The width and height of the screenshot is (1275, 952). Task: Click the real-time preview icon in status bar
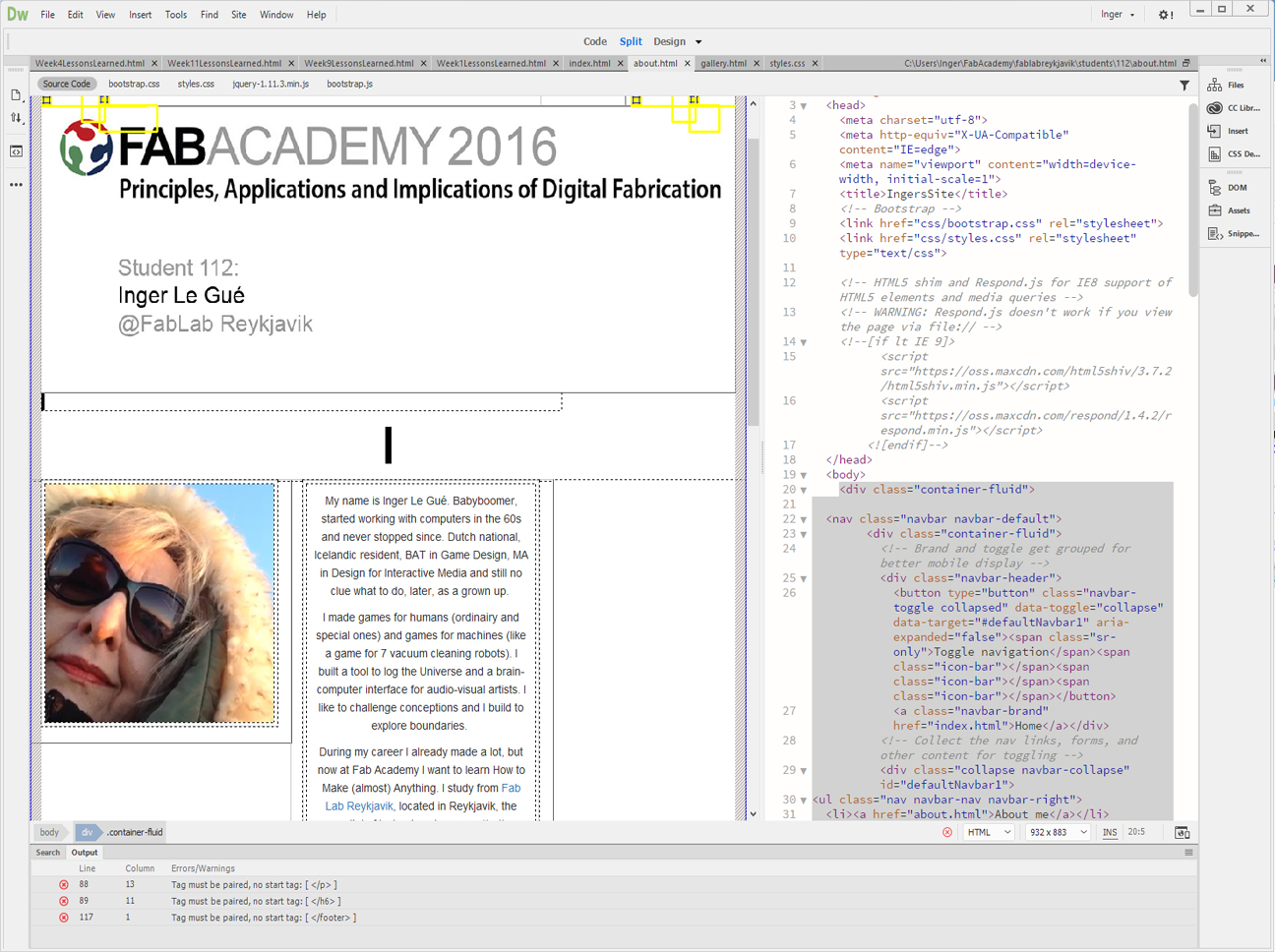click(1182, 833)
